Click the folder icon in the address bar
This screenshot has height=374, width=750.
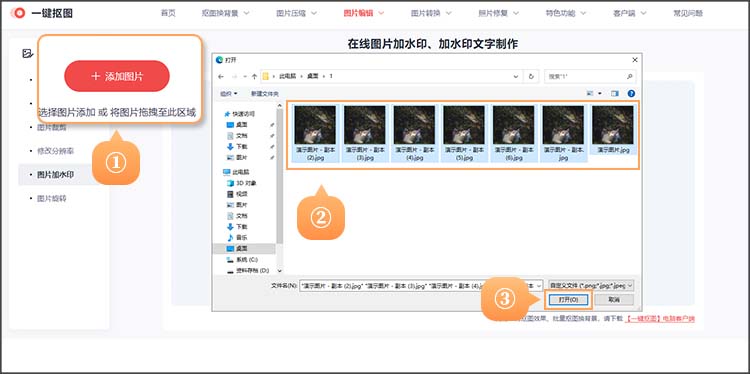click(266, 77)
